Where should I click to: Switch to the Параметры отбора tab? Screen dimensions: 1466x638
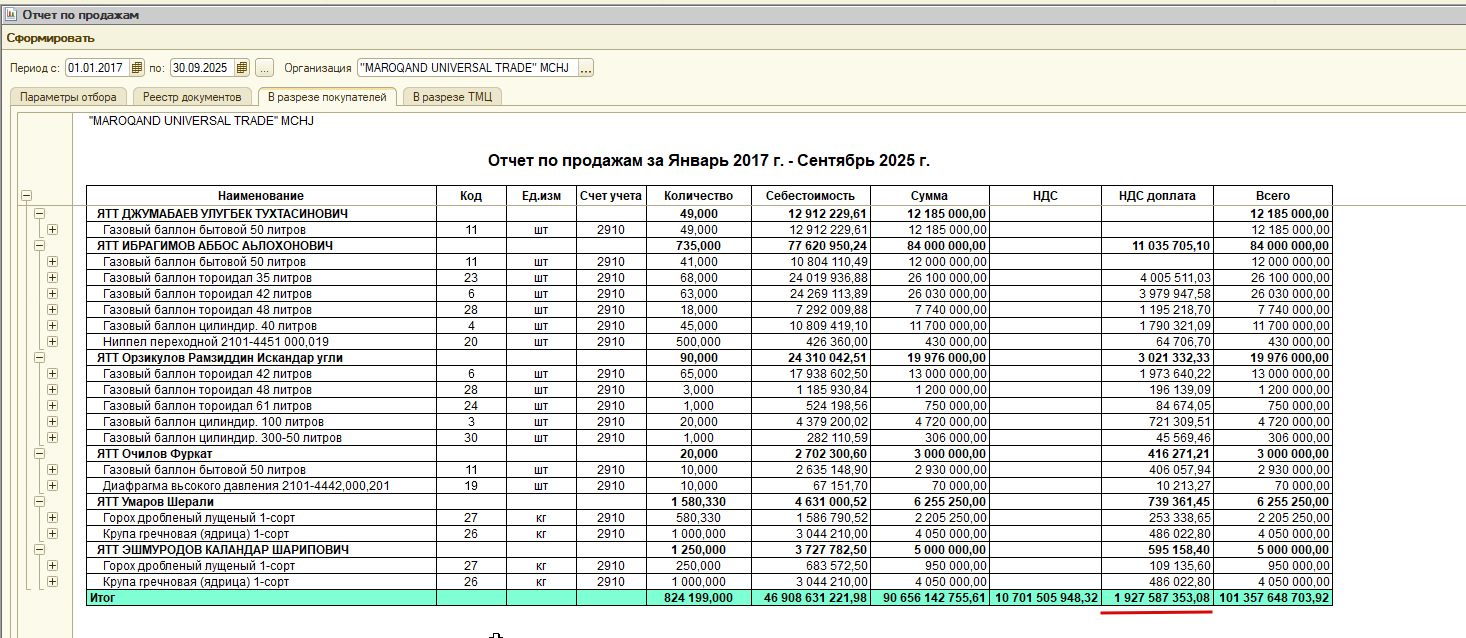(x=69, y=97)
